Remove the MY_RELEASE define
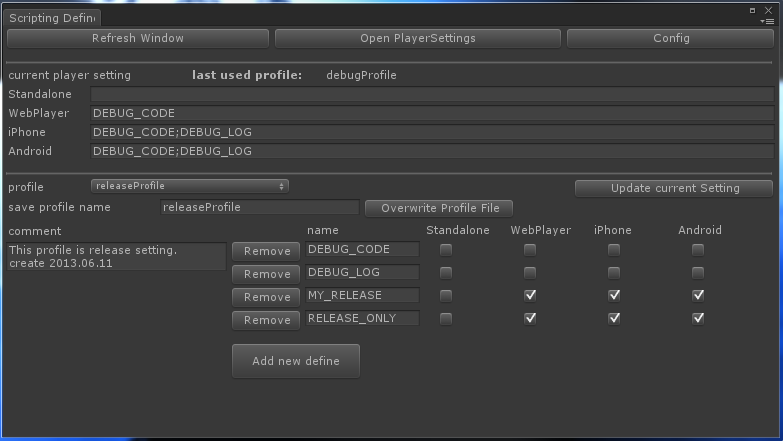783x441 pixels. click(x=266, y=297)
